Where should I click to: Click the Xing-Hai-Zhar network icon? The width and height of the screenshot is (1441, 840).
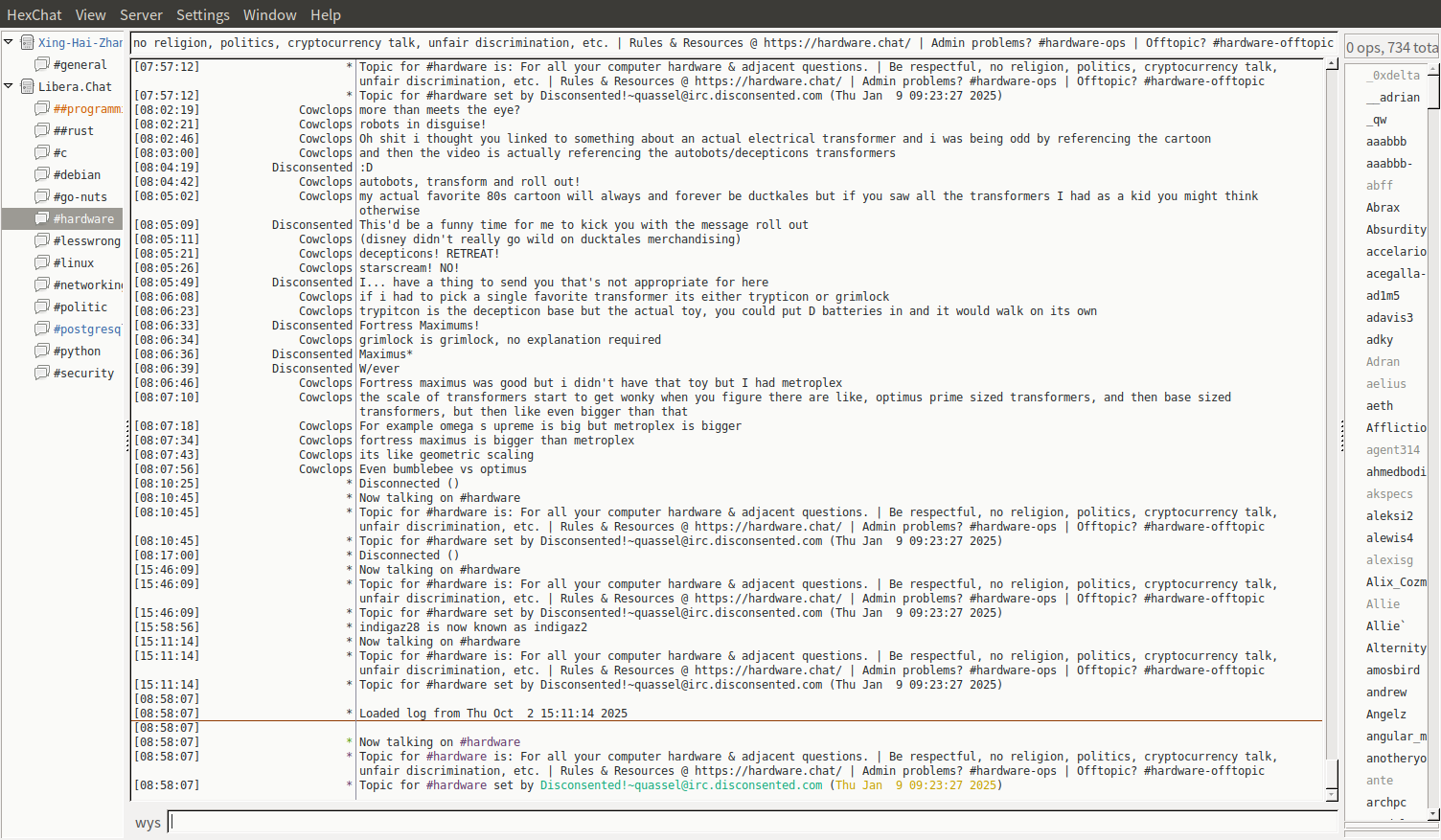(x=28, y=42)
